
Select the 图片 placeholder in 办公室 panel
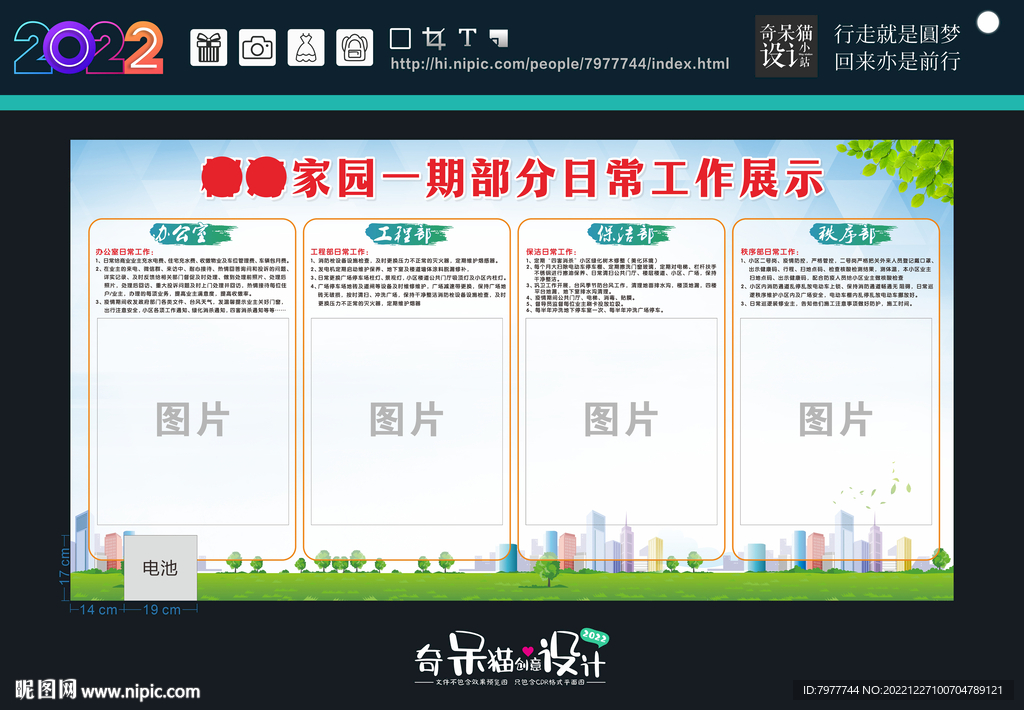[x=193, y=421]
